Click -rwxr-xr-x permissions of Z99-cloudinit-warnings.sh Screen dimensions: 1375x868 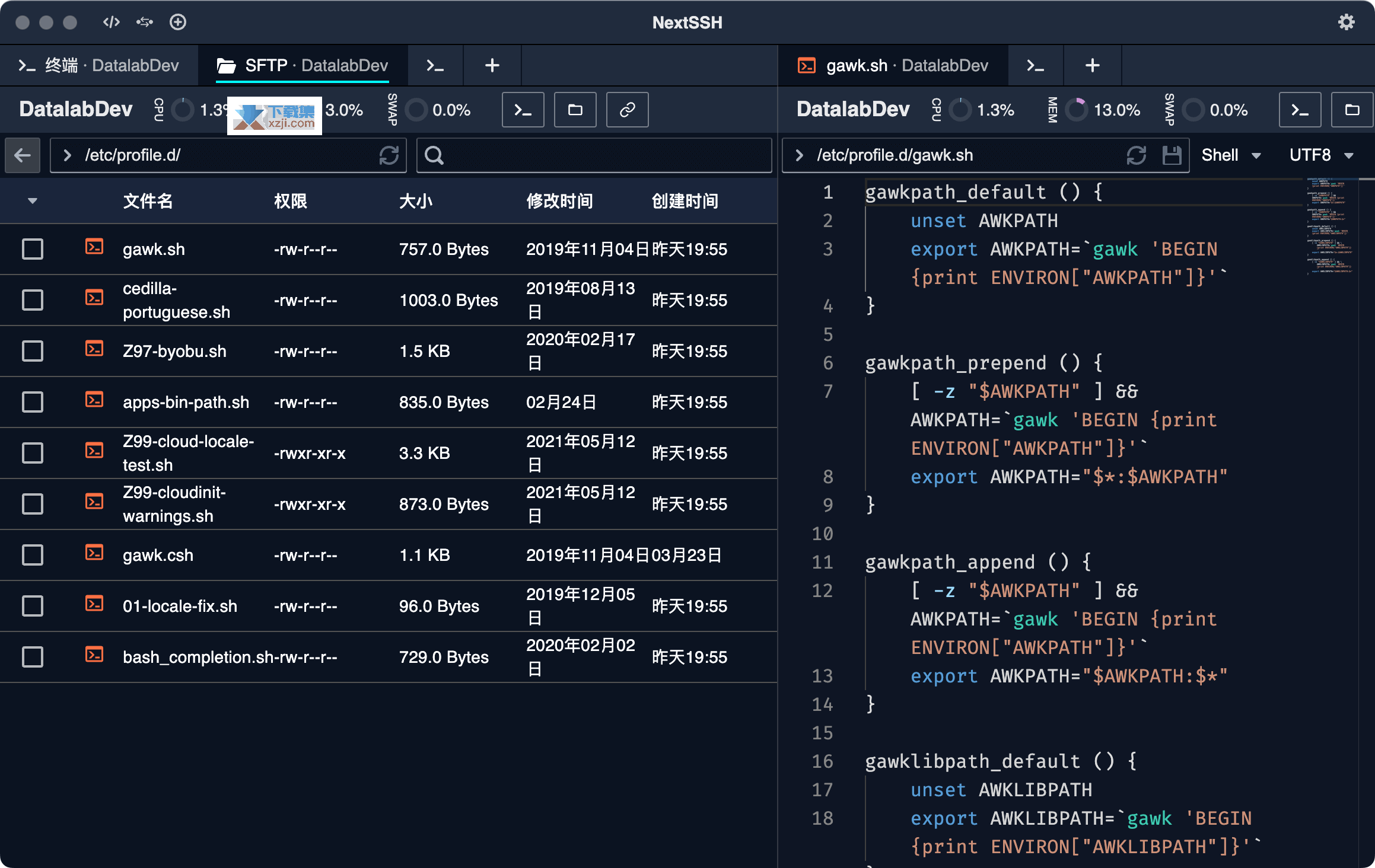click(x=310, y=504)
